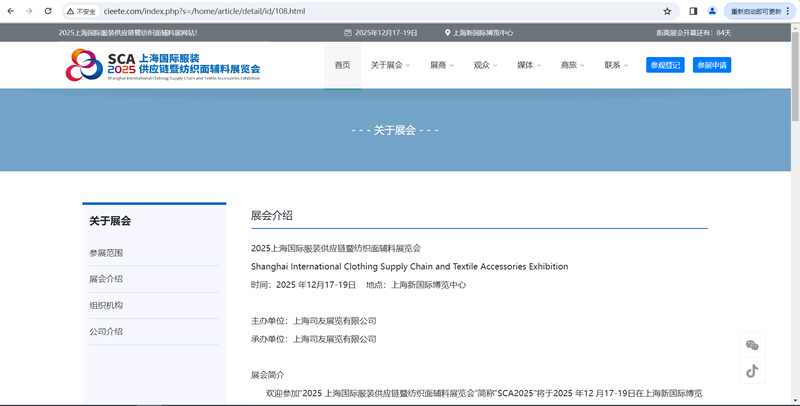
Task: Bookmark this page with star icon
Action: pyautogui.click(x=667, y=11)
